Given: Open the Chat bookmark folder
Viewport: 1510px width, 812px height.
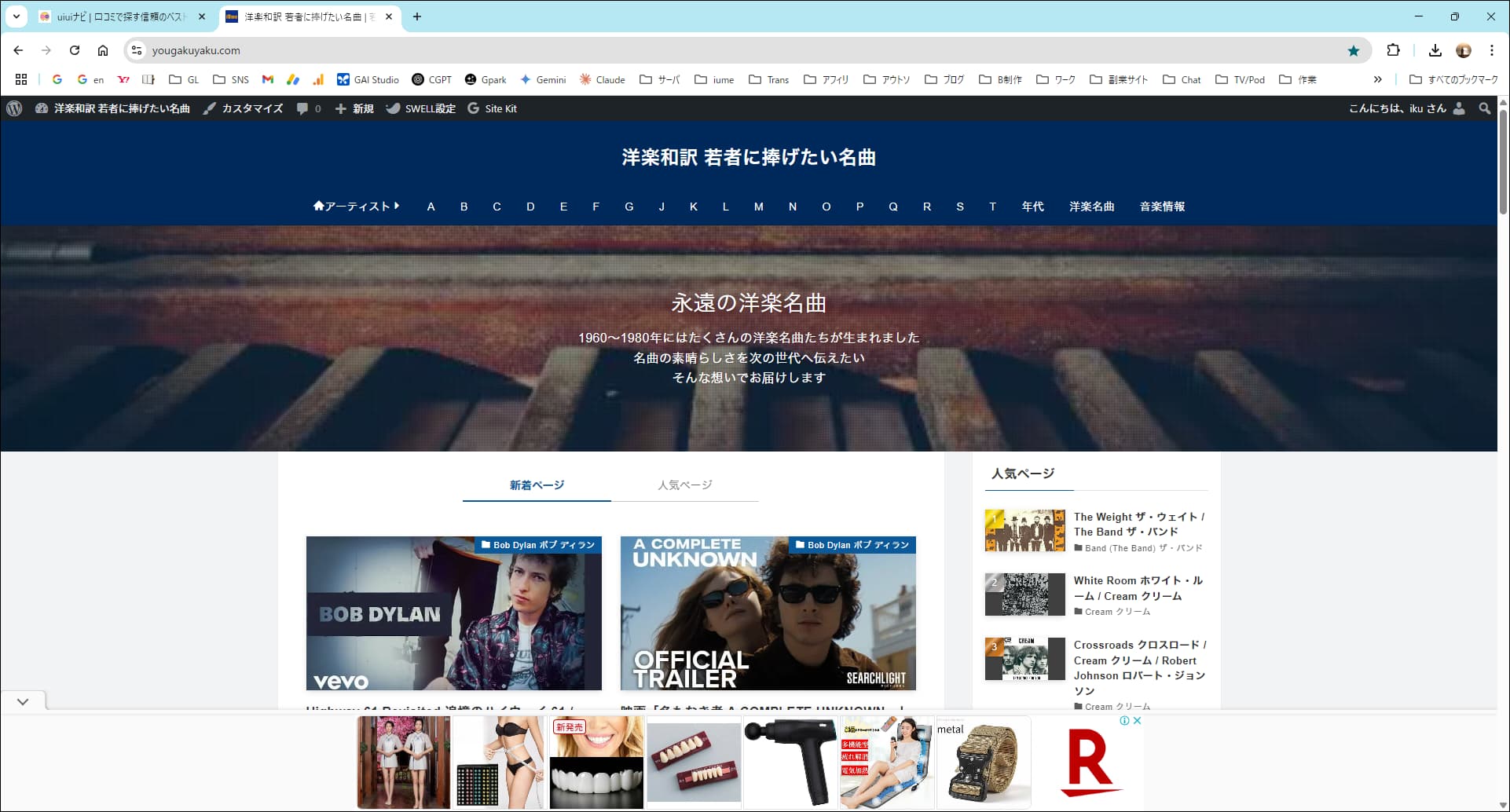Looking at the screenshot, I should tap(1182, 79).
